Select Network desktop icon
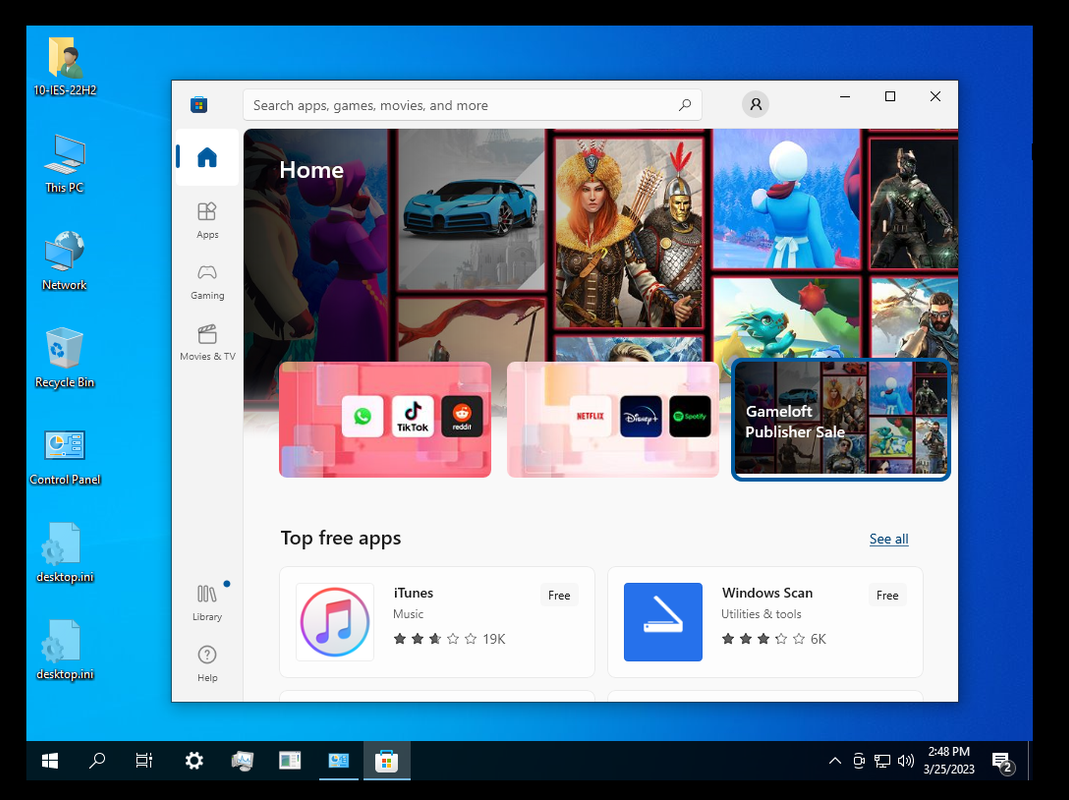Image resolution: width=1069 pixels, height=800 pixels. tap(65, 262)
